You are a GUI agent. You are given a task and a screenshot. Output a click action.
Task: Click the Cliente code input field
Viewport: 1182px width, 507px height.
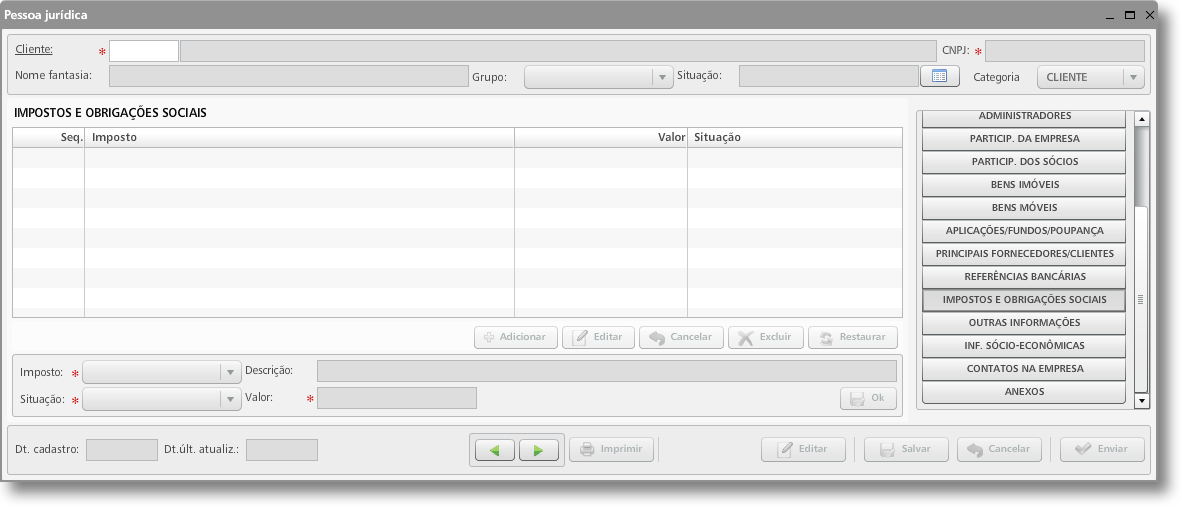144,50
